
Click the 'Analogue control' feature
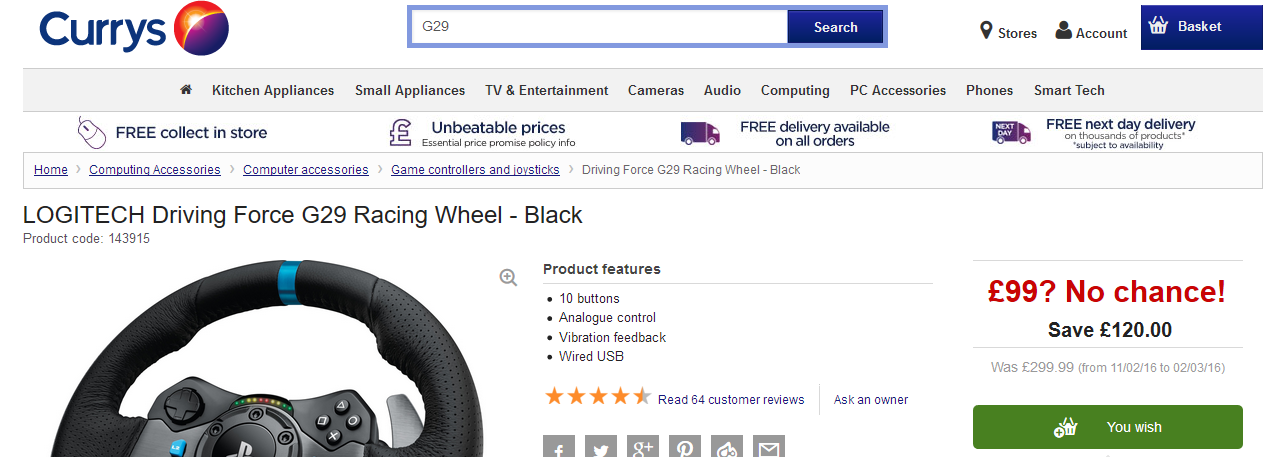click(607, 318)
